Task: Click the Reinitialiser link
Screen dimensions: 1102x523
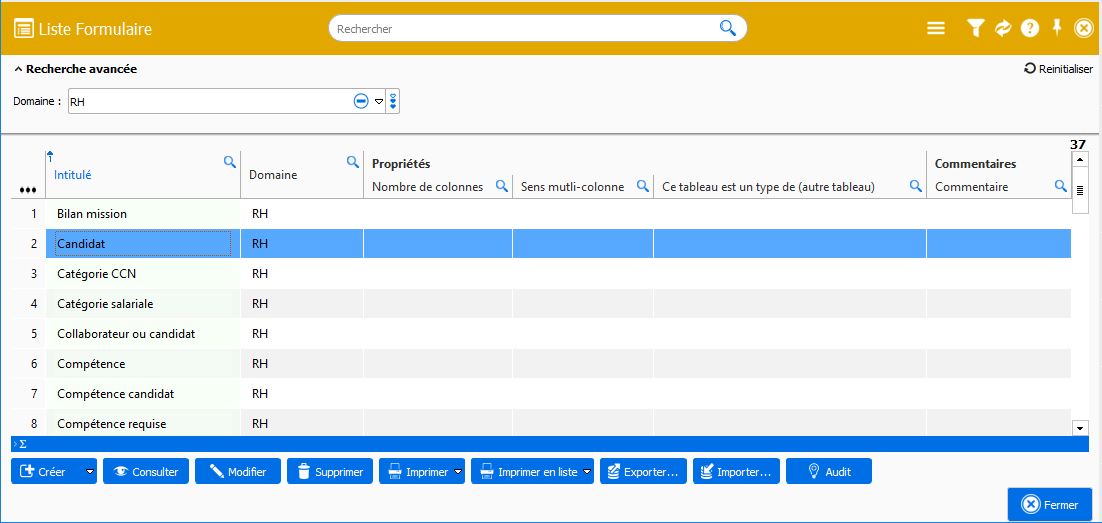Action: coord(1058,69)
